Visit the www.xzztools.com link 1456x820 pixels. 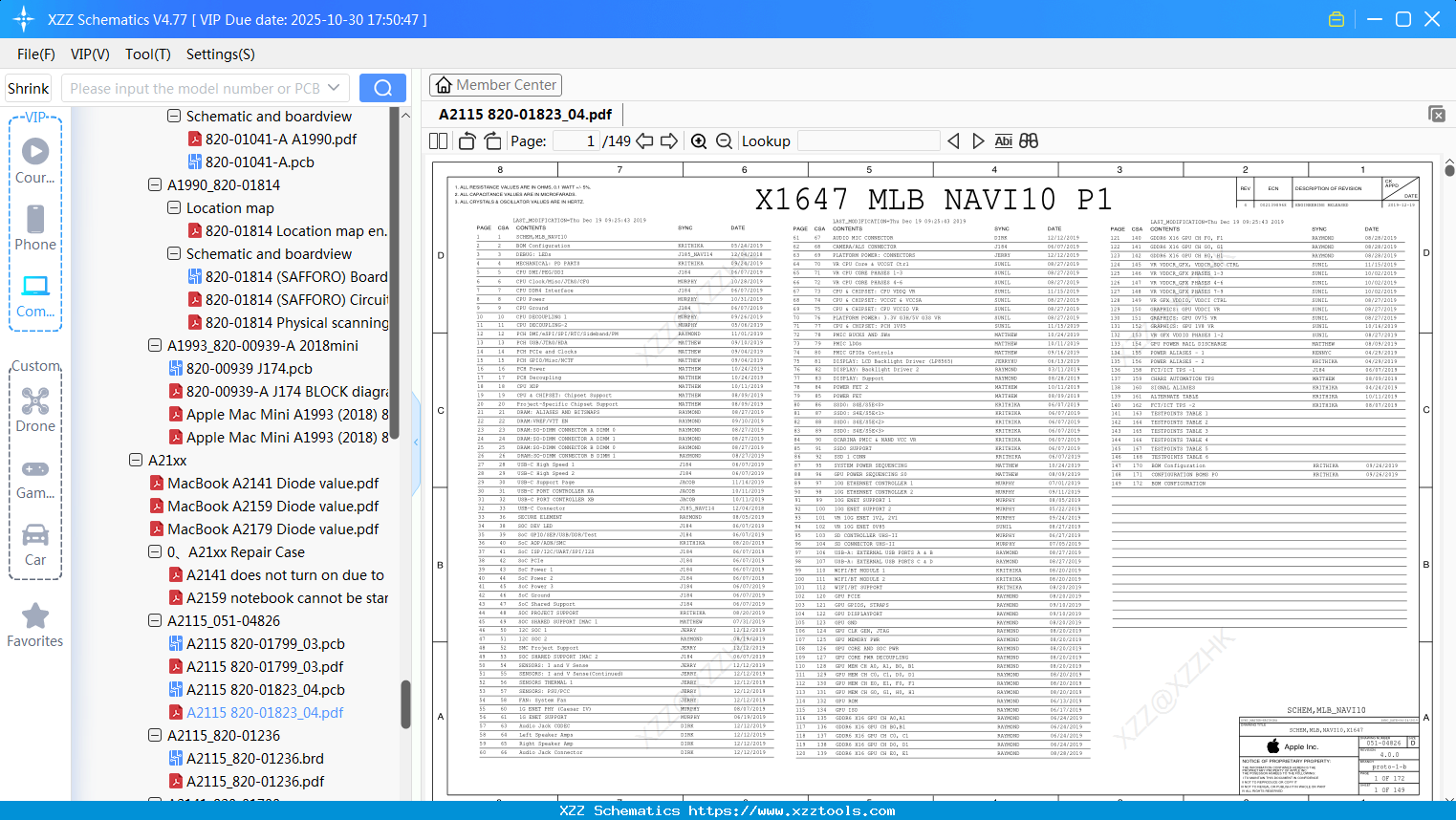pos(792,810)
